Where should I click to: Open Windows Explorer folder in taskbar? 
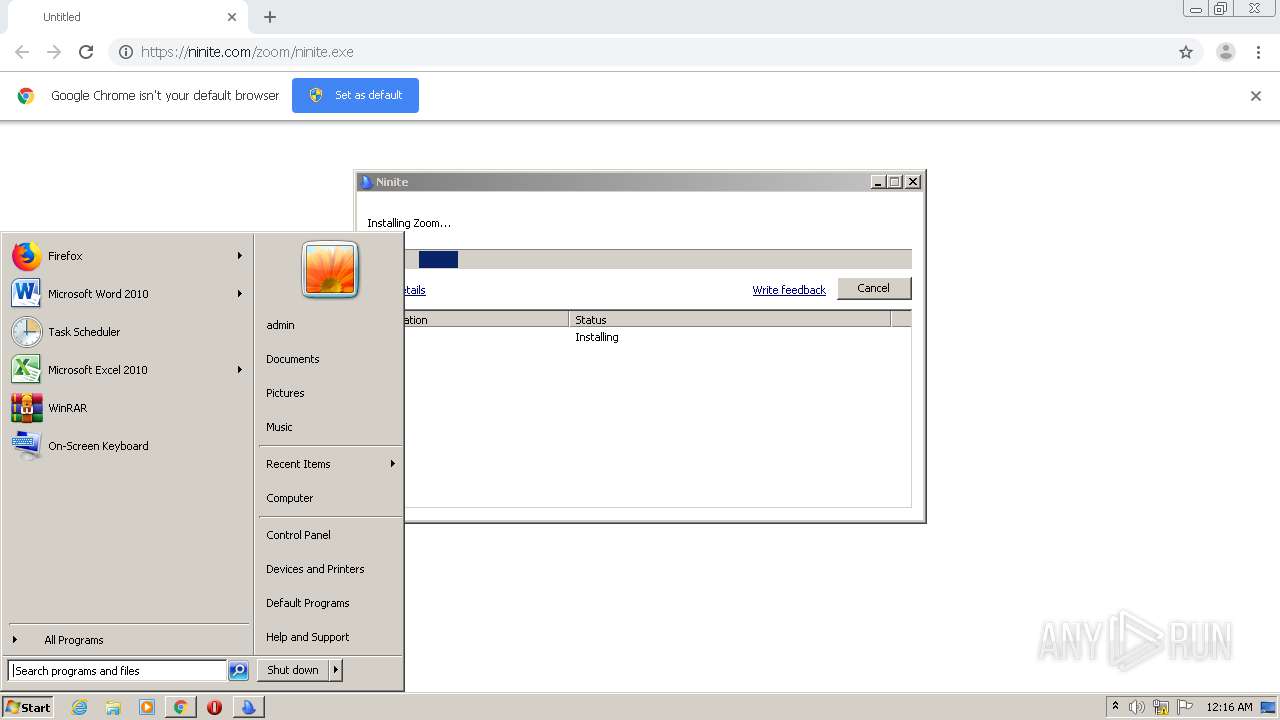pyautogui.click(x=113, y=707)
